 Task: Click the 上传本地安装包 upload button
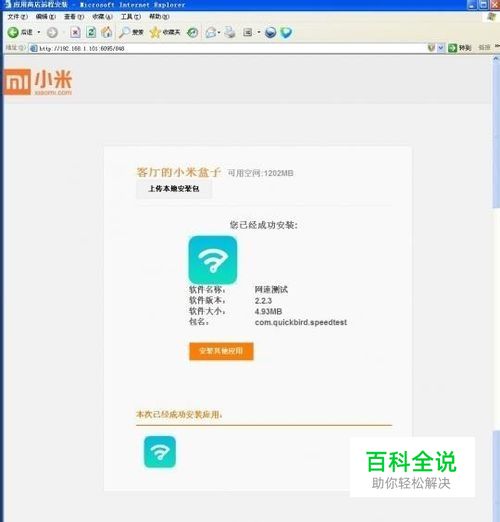point(174,189)
